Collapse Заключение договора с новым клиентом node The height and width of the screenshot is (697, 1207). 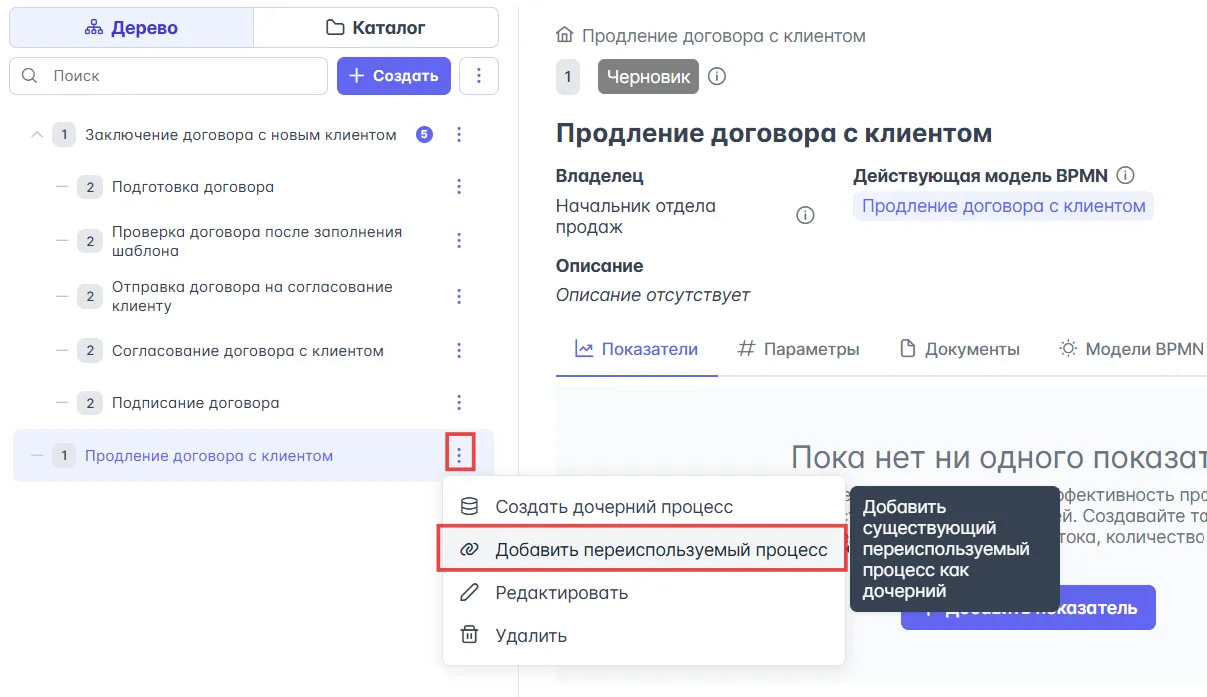pos(37,135)
